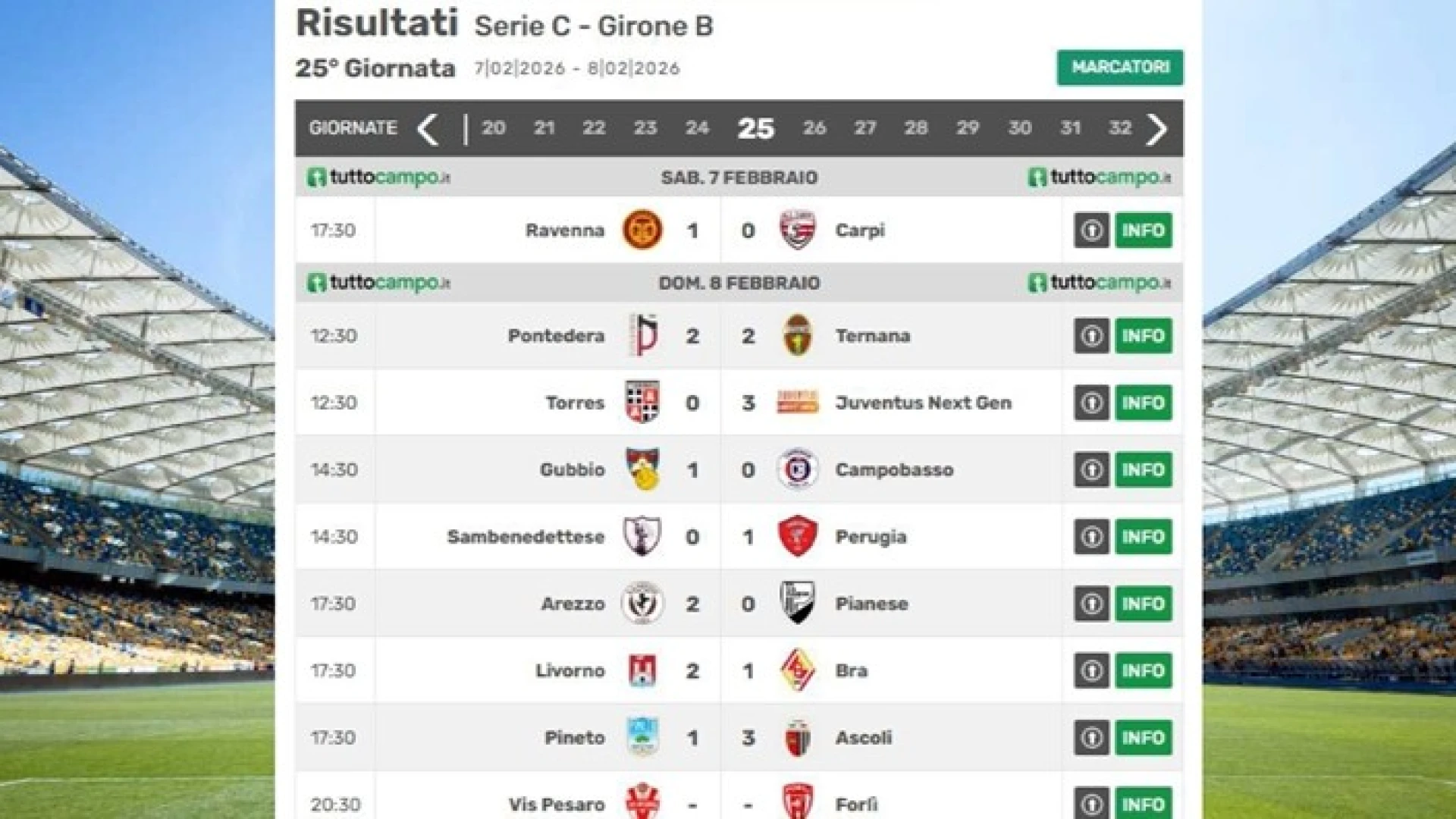Click the Juventus Next Gen logo
Viewport: 1456px width, 819px height.
tap(797, 403)
